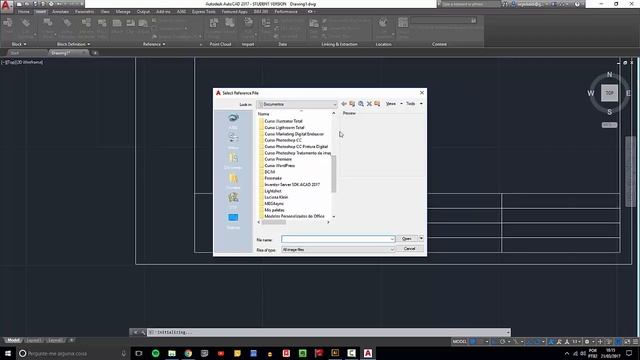Click the AutoCAD application menu button
This screenshot has width=640, height=360.
(6, 6)
